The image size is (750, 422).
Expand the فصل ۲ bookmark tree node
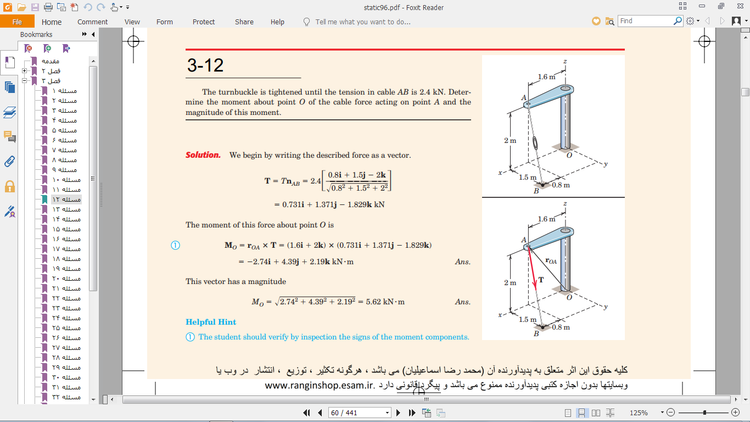click(24, 71)
